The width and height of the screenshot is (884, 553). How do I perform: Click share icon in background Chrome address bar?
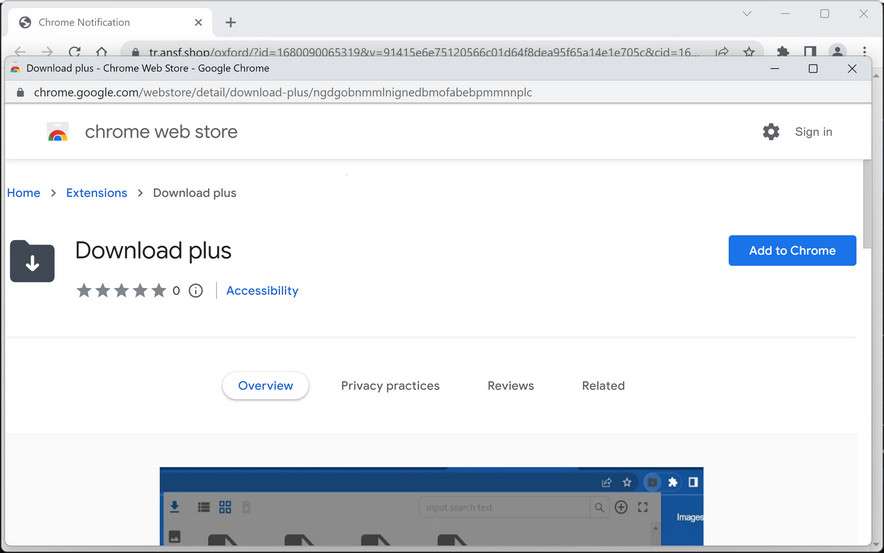[x=722, y=52]
